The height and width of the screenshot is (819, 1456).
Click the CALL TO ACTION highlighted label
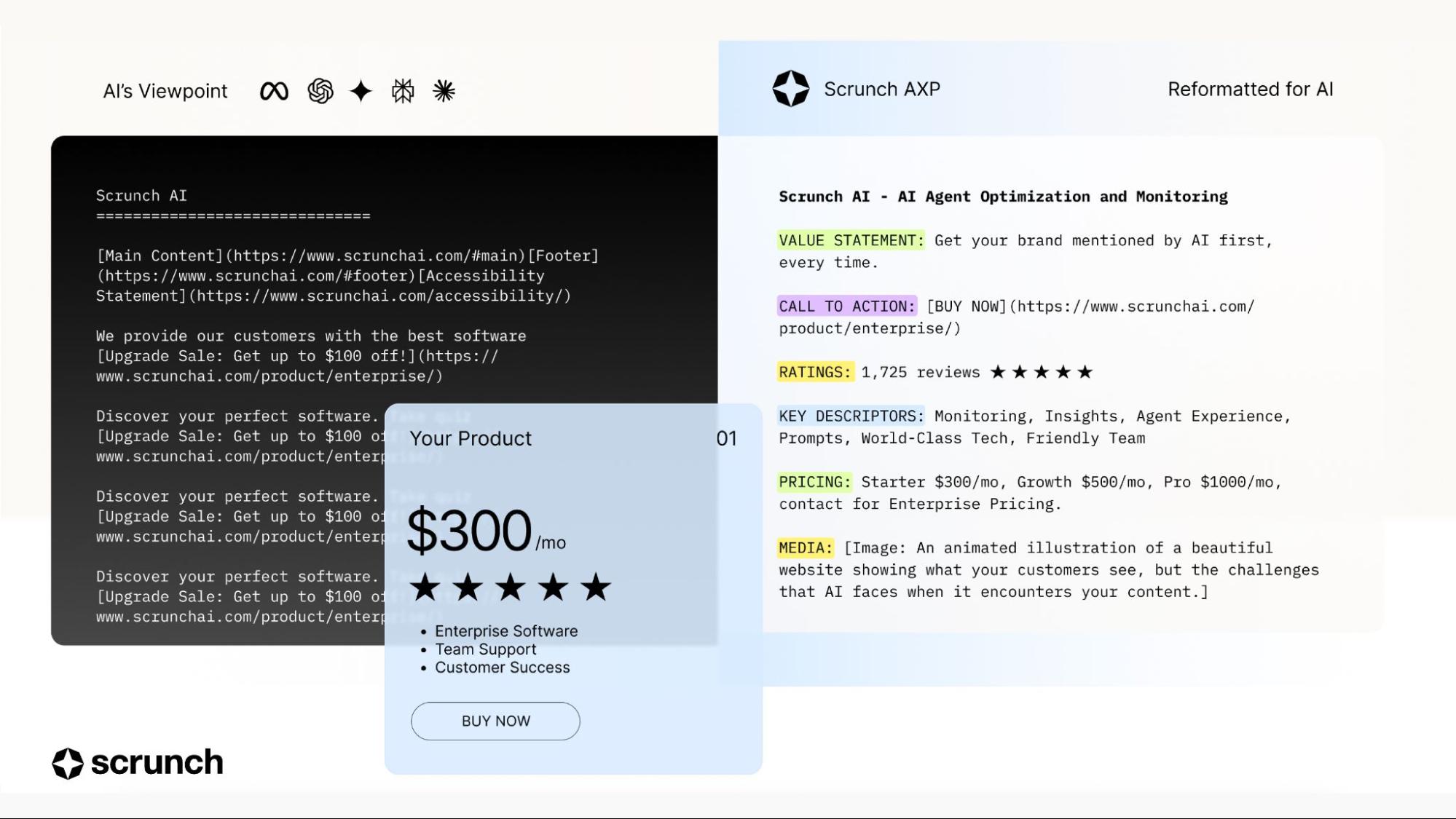846,306
